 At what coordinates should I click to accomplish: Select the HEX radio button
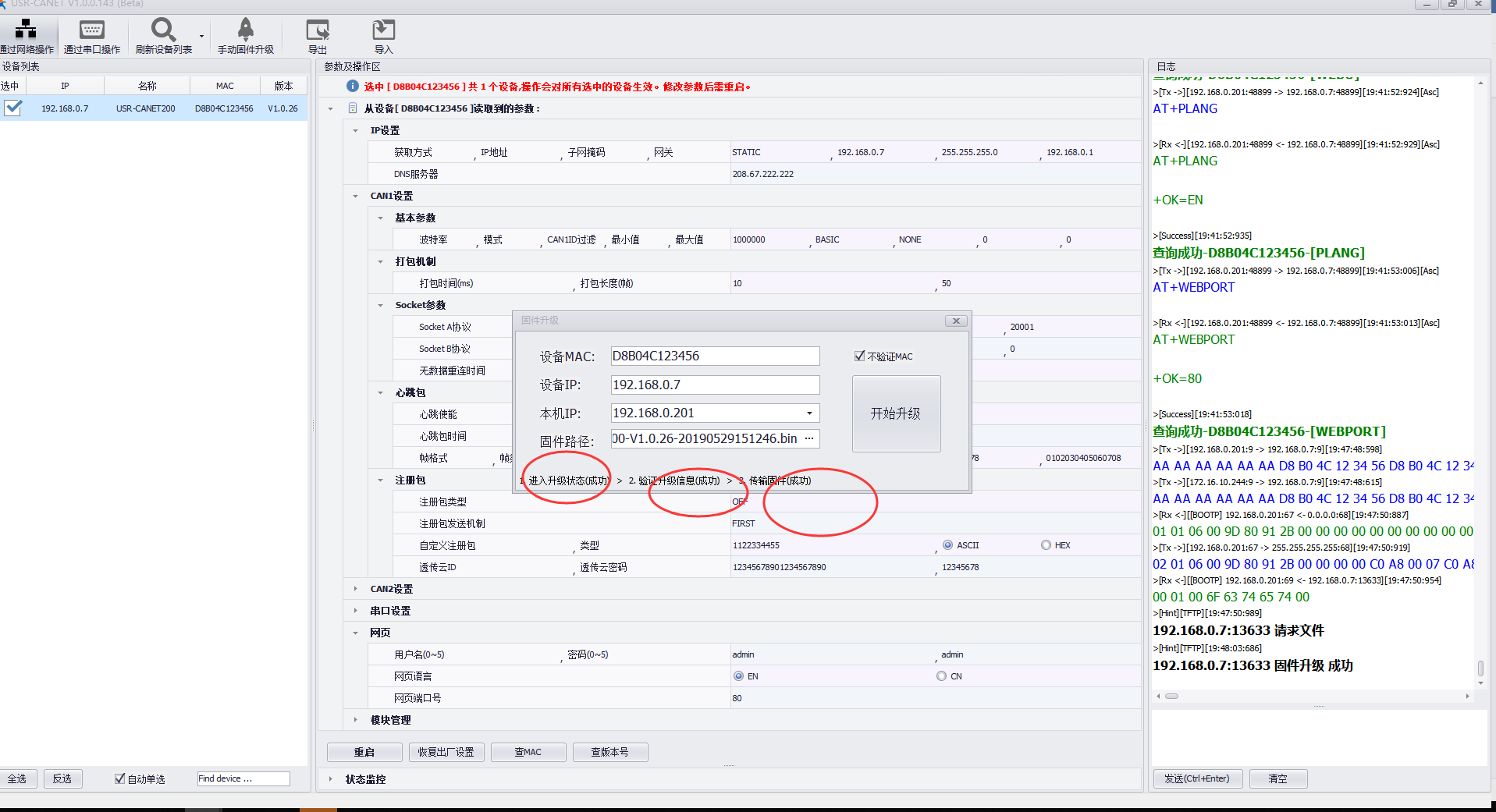click(x=1046, y=545)
